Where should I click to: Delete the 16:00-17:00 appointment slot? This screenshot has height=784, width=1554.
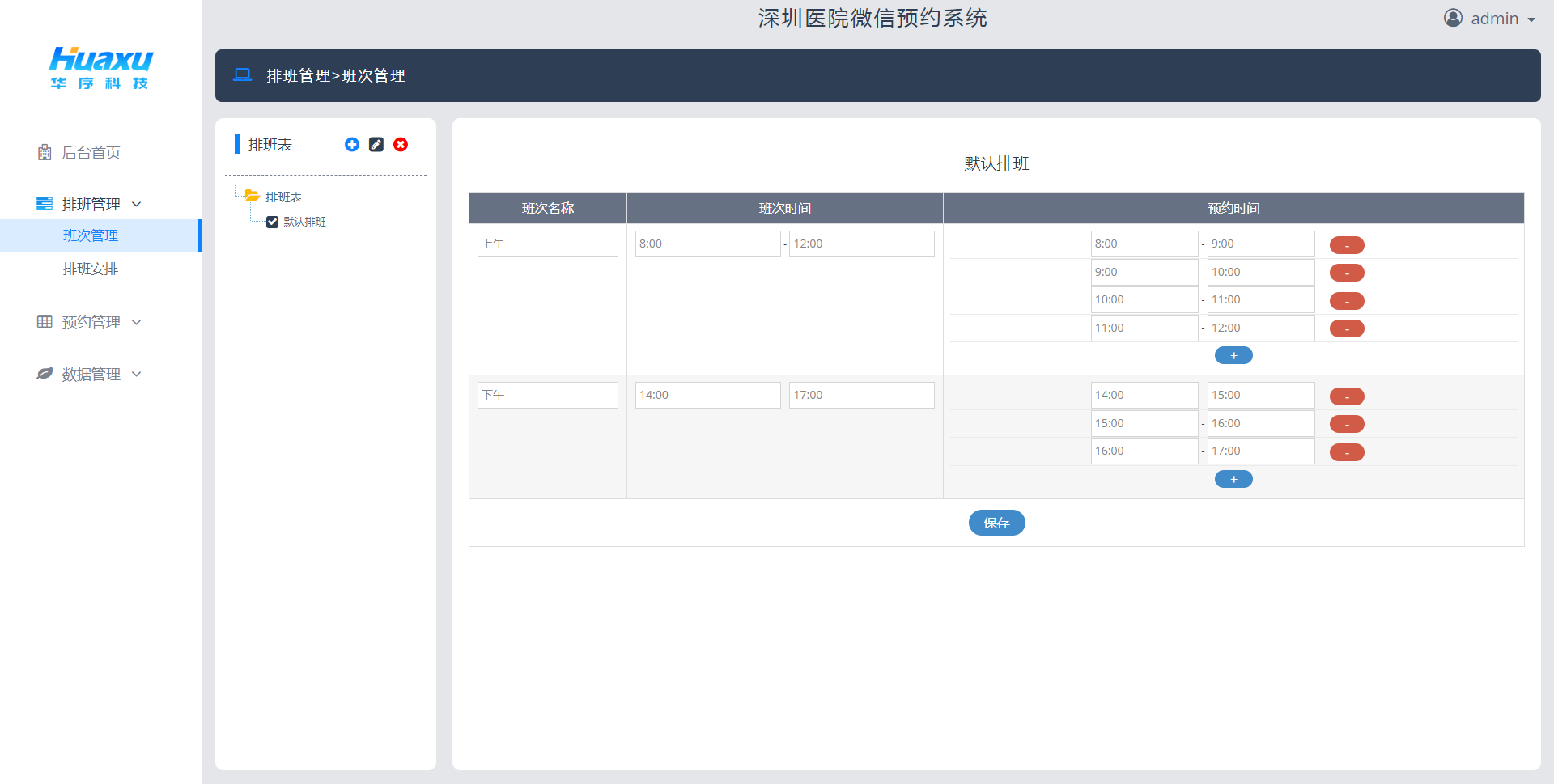[1347, 452]
